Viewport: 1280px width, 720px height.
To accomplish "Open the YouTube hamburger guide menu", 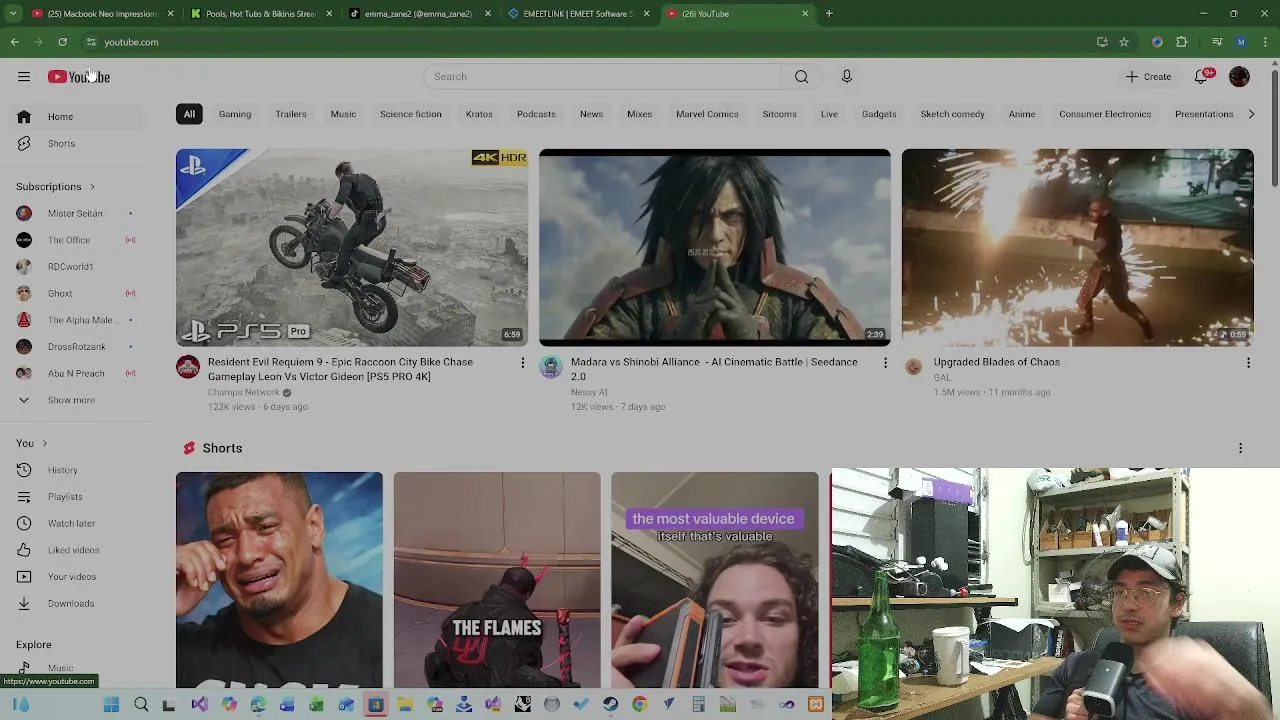I will point(24,77).
